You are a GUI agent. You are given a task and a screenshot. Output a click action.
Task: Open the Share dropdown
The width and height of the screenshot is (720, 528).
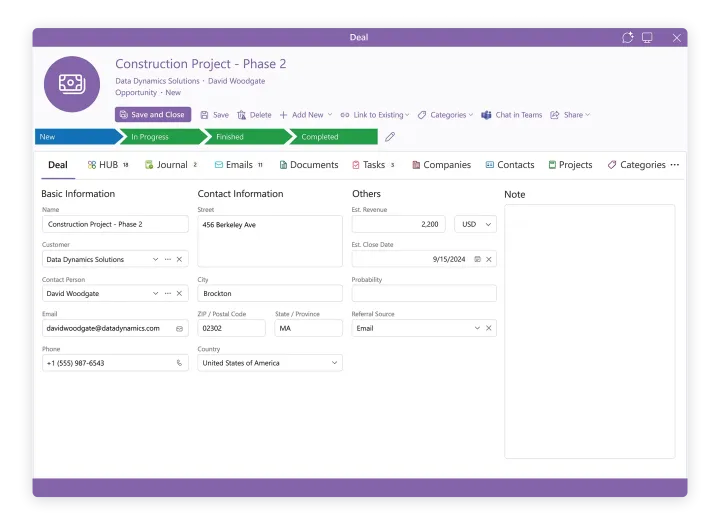click(x=570, y=115)
